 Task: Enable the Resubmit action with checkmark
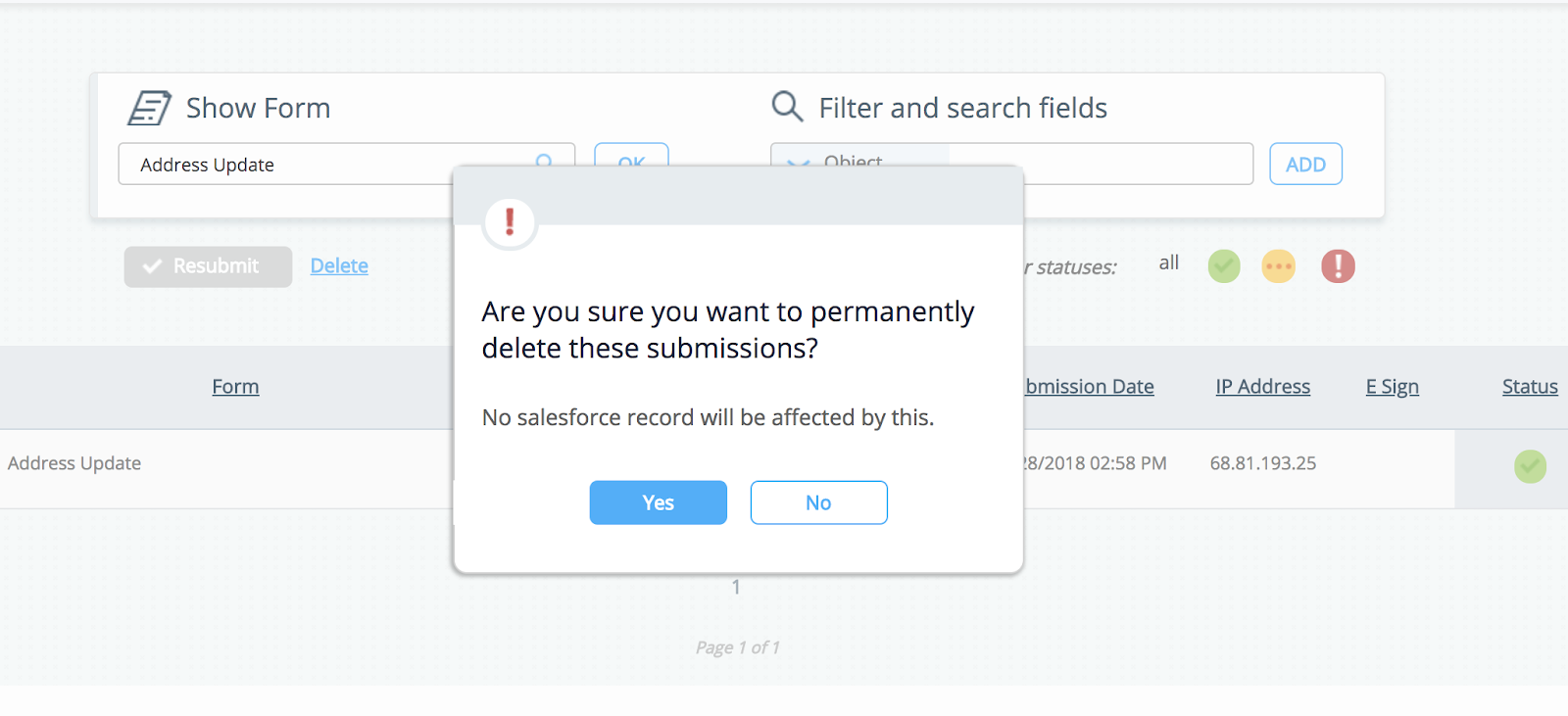207,265
